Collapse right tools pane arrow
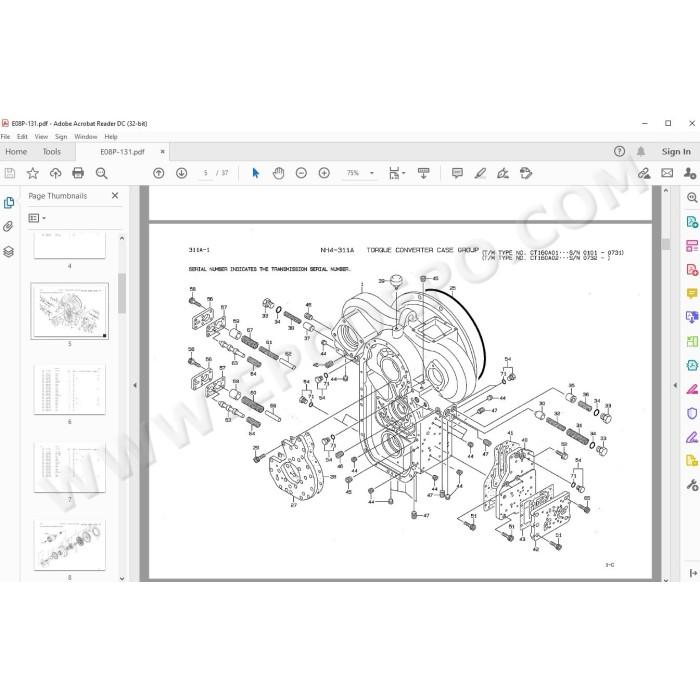Image resolution: width=700 pixels, height=700 pixels. (675, 385)
